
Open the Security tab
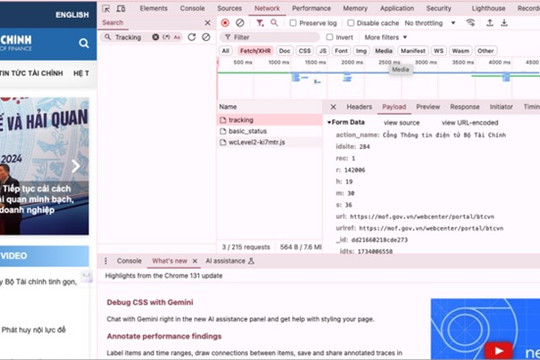(439, 8)
